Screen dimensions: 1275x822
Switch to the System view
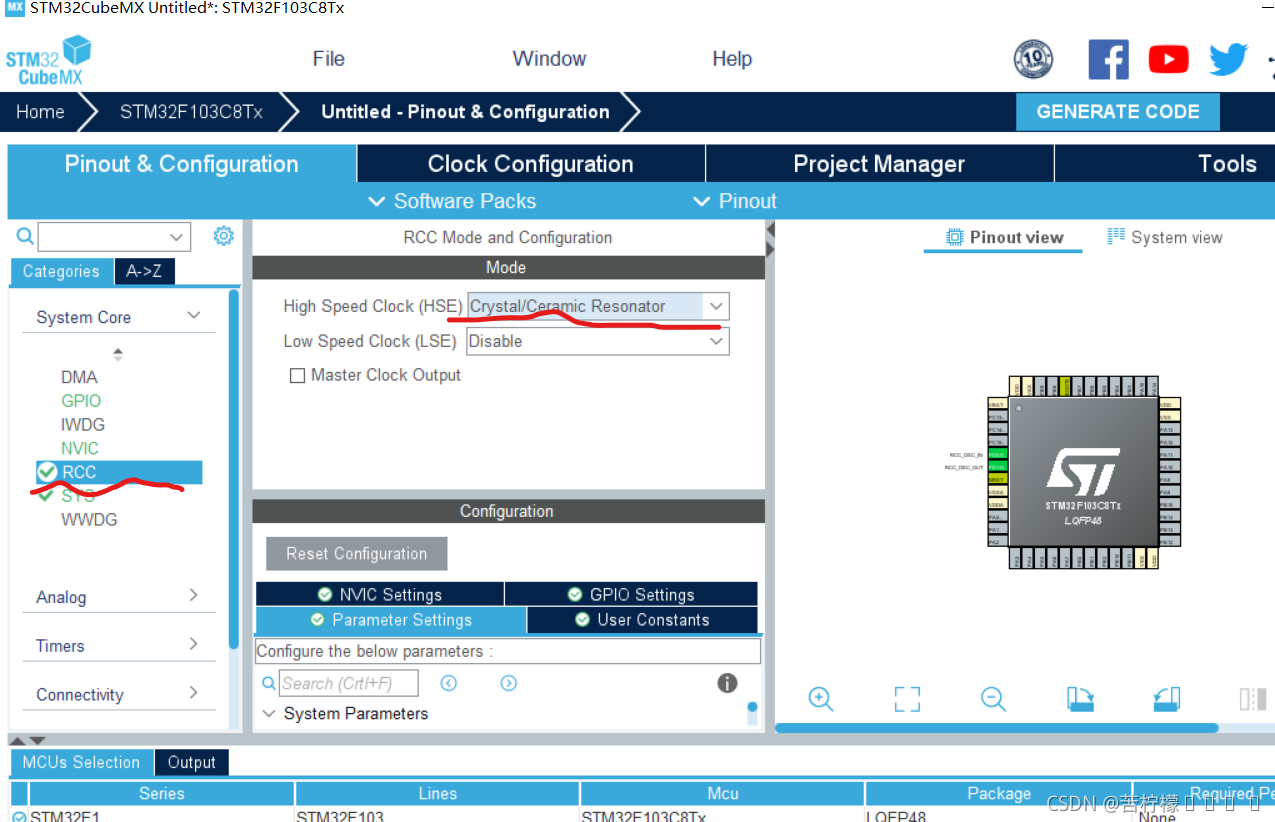(1165, 237)
